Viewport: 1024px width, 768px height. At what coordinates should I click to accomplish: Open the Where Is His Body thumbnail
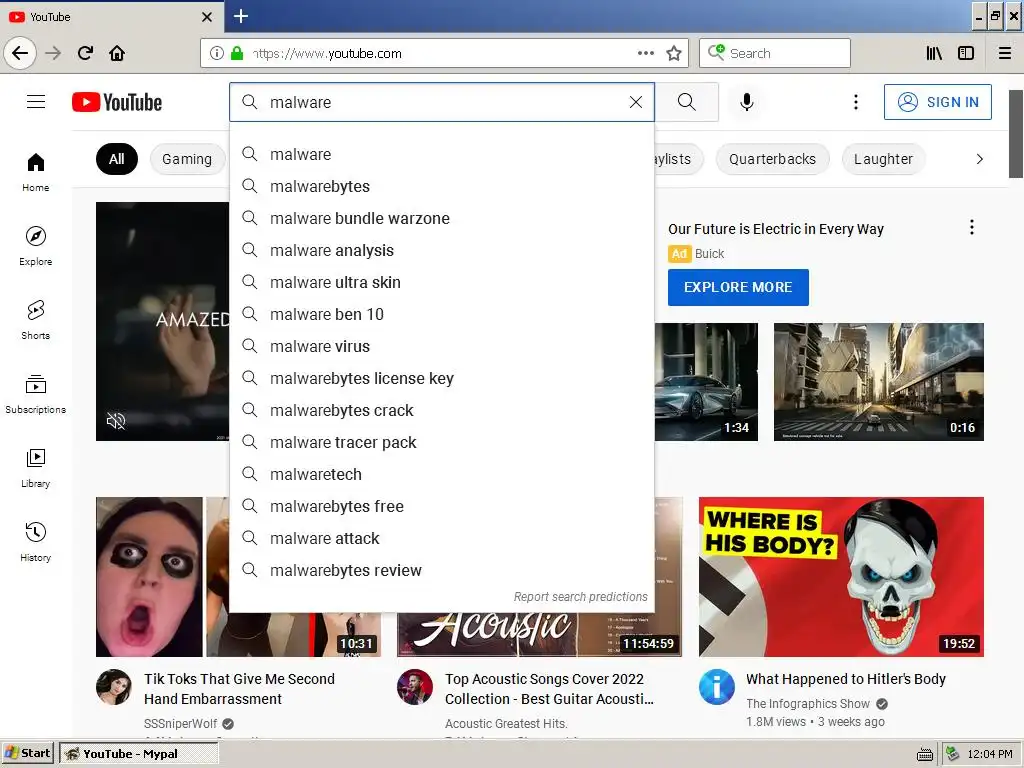(x=841, y=577)
